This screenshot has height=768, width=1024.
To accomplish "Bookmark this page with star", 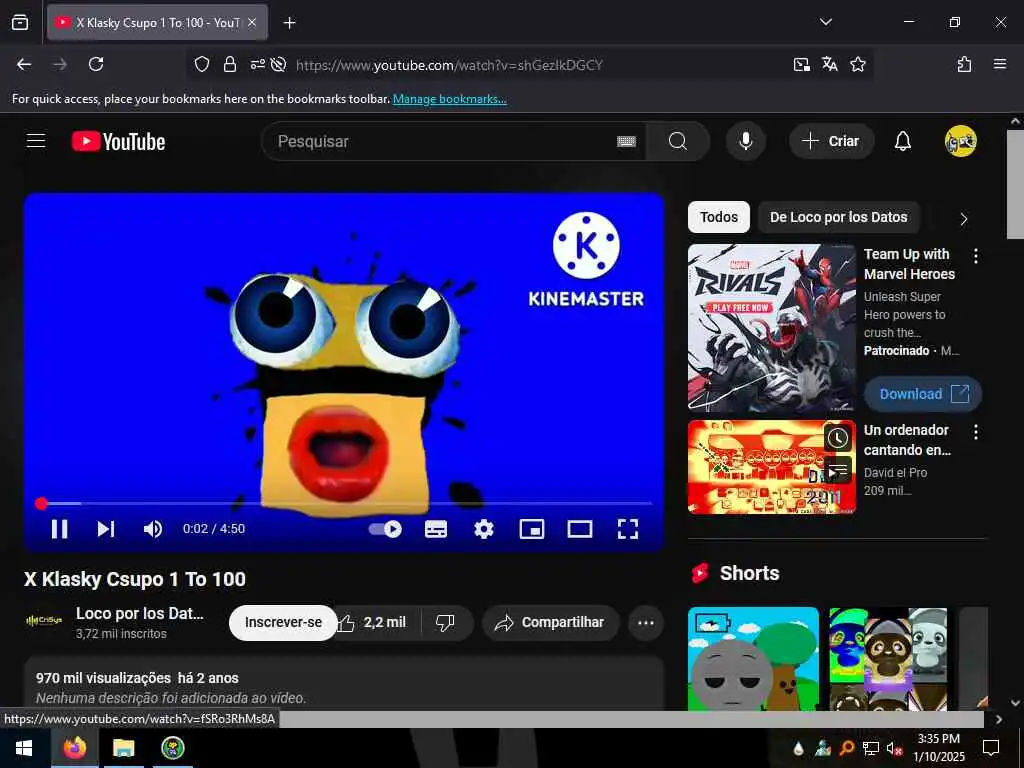I will [857, 64].
